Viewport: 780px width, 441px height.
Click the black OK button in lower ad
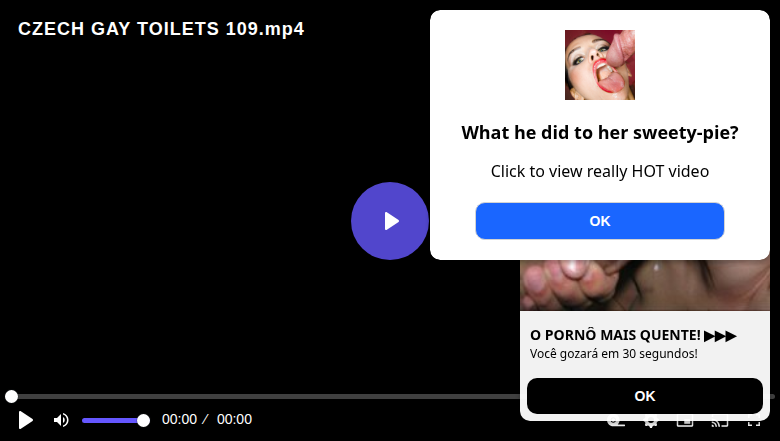645,396
